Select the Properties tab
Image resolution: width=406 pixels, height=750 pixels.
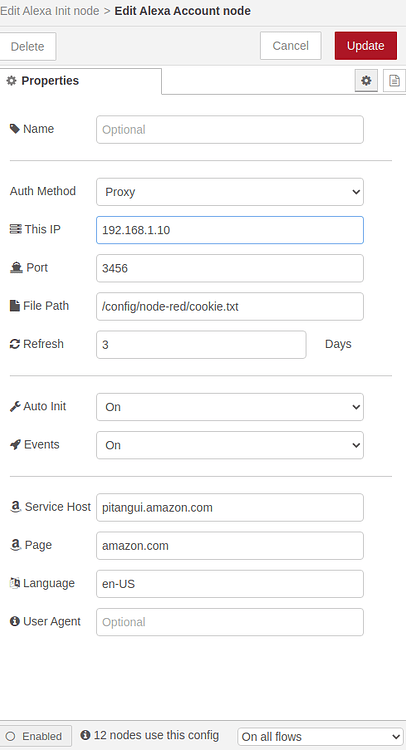coord(80,81)
